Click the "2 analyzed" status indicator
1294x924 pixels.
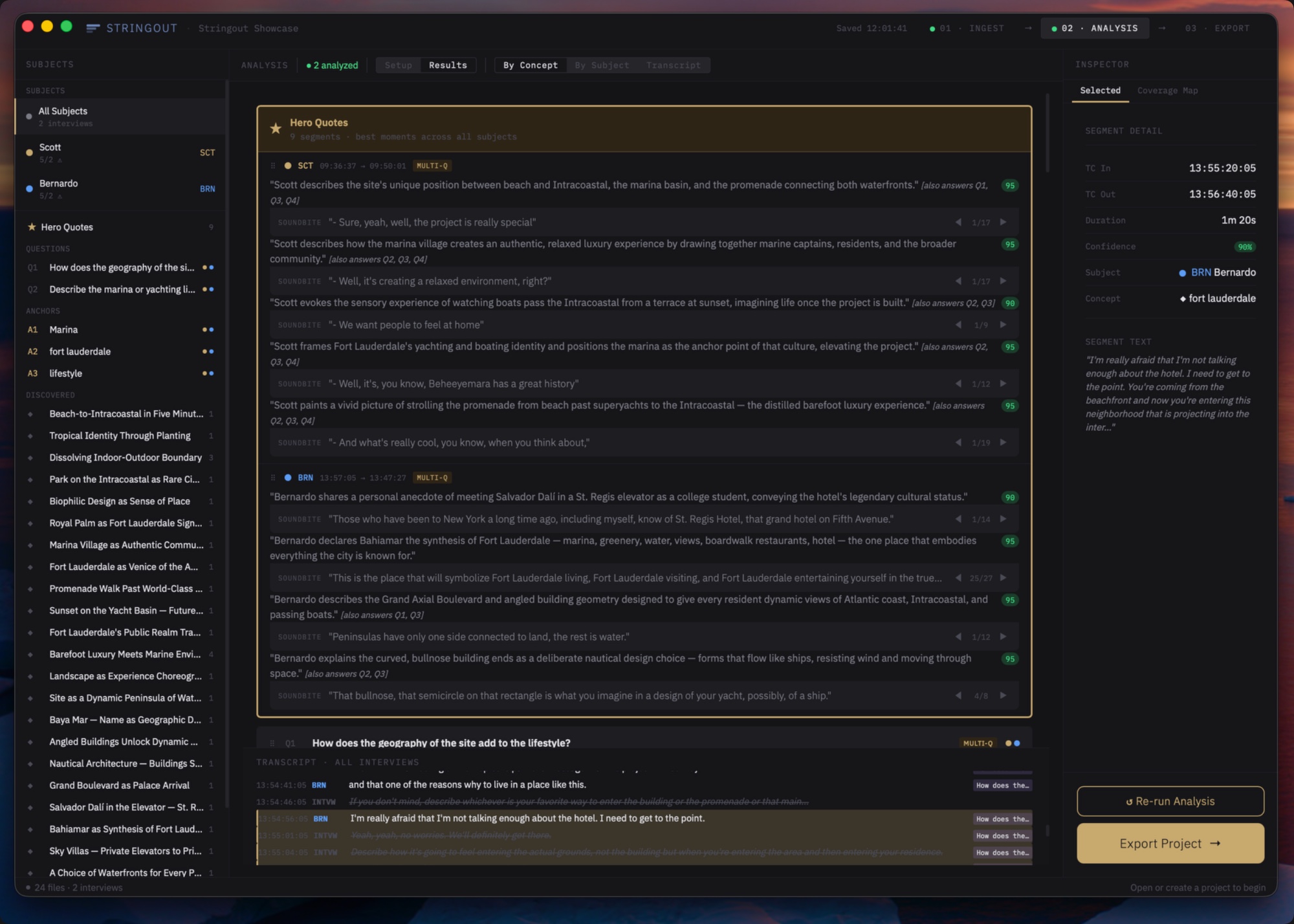332,65
